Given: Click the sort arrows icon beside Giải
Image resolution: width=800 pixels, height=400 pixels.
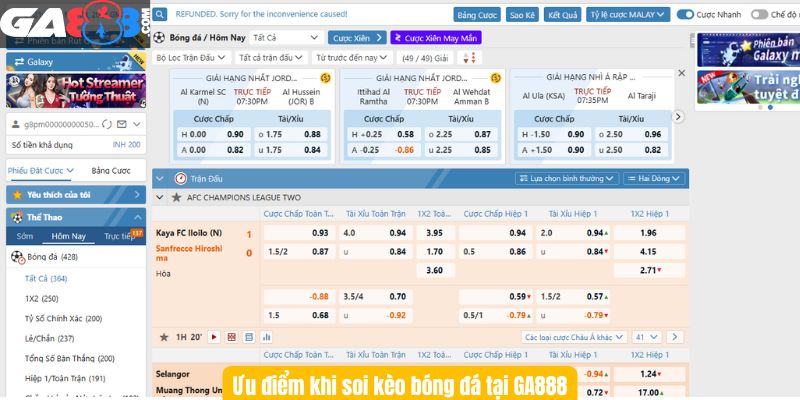Looking at the screenshot, I should coord(469,58).
